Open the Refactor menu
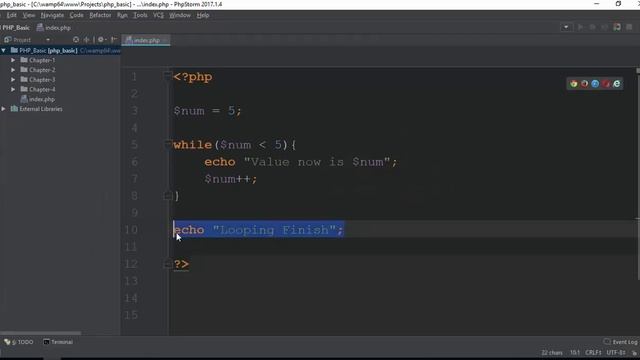640x360 pixels. tap(100, 15)
